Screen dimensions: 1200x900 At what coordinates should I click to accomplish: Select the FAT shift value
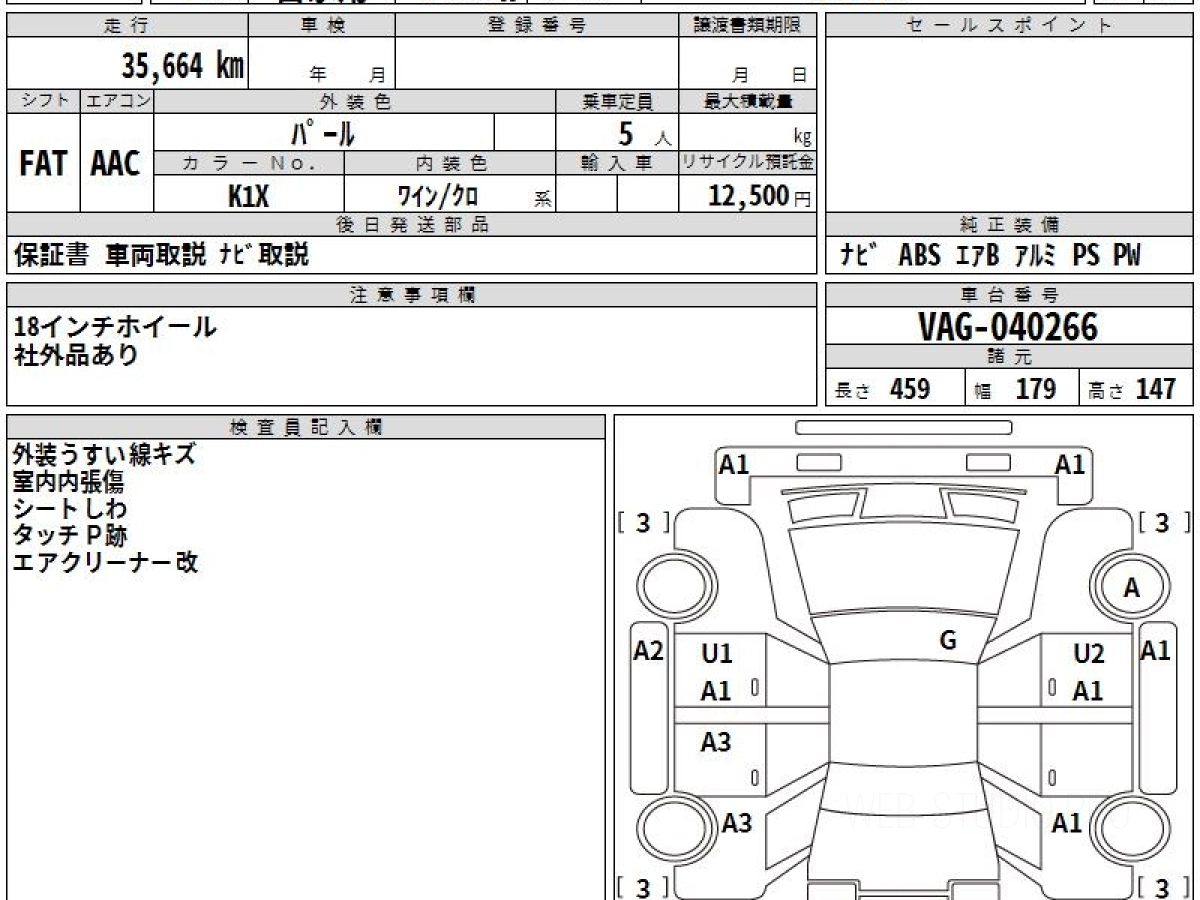pos(44,163)
